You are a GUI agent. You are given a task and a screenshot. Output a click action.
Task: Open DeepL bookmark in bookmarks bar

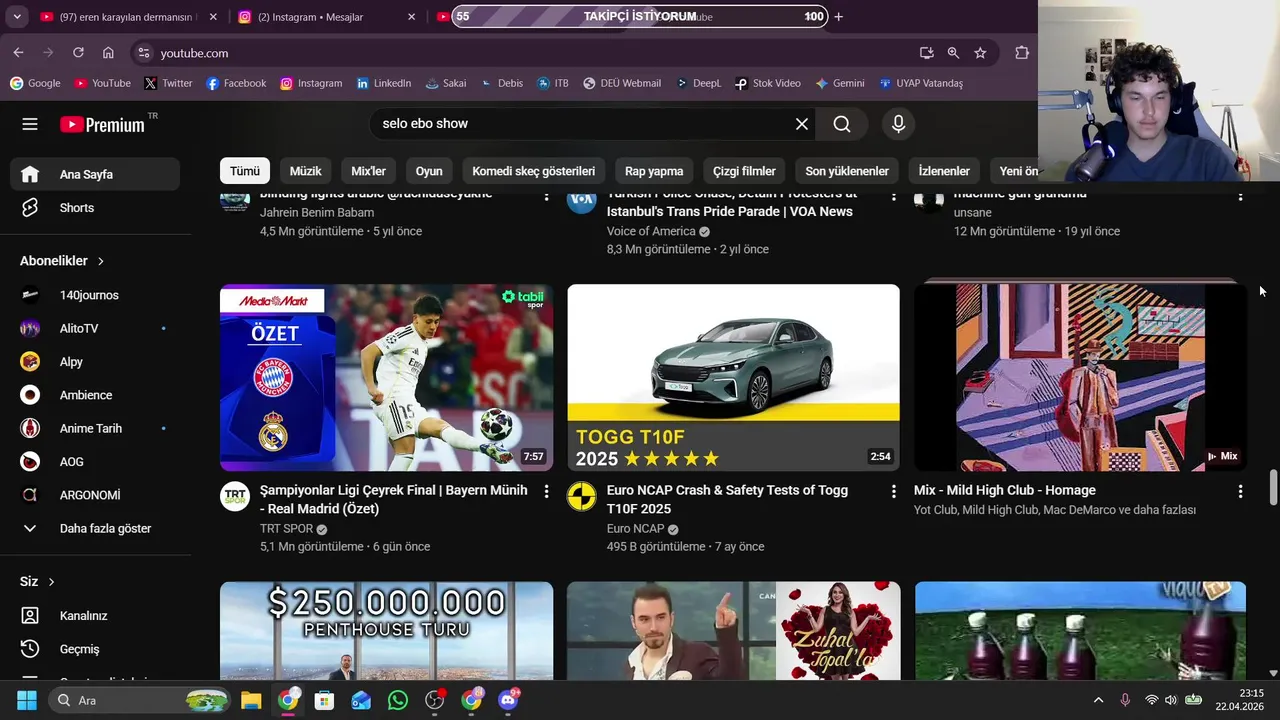click(698, 83)
